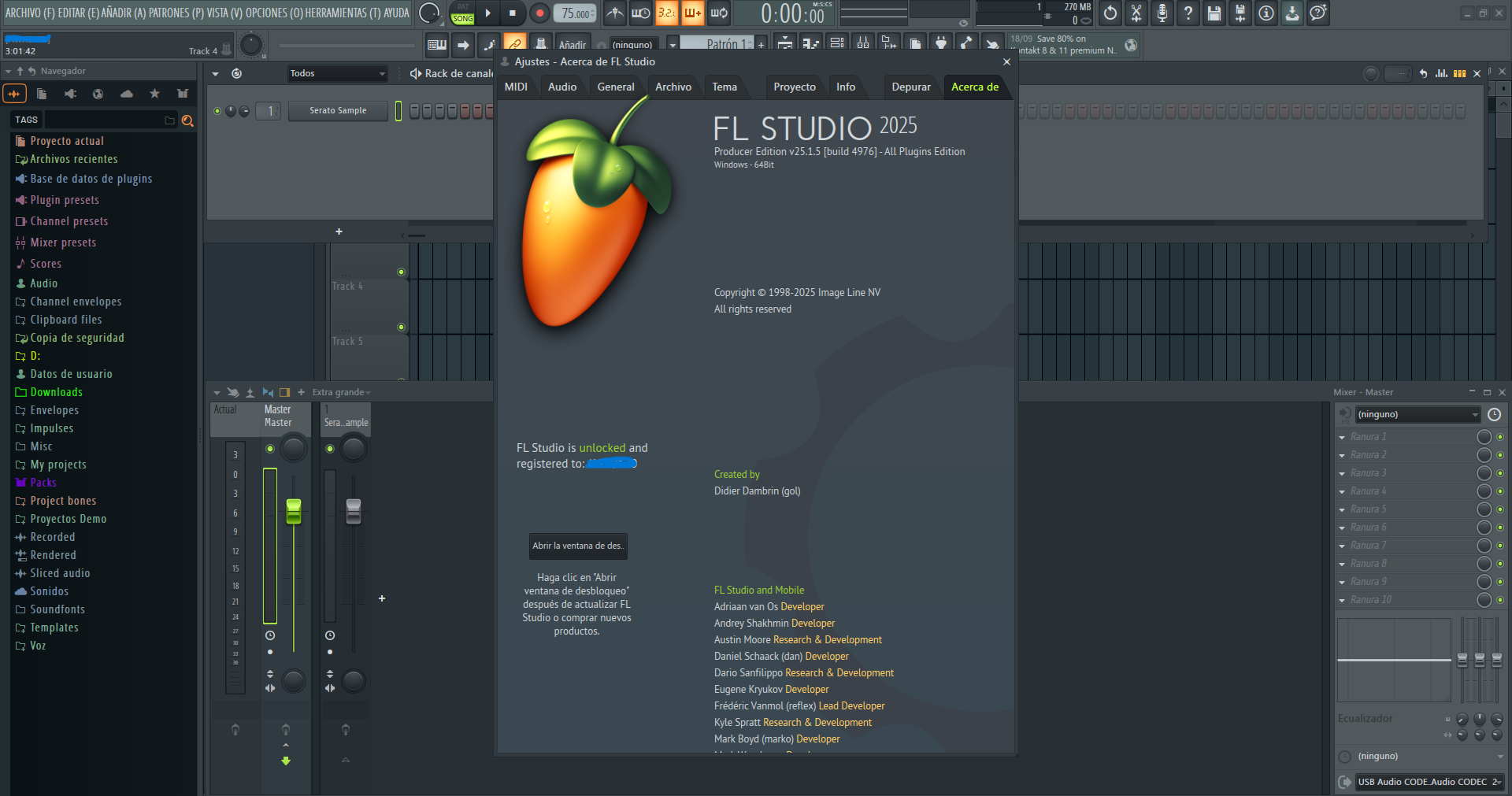Enable wait for input before playing

click(641, 13)
